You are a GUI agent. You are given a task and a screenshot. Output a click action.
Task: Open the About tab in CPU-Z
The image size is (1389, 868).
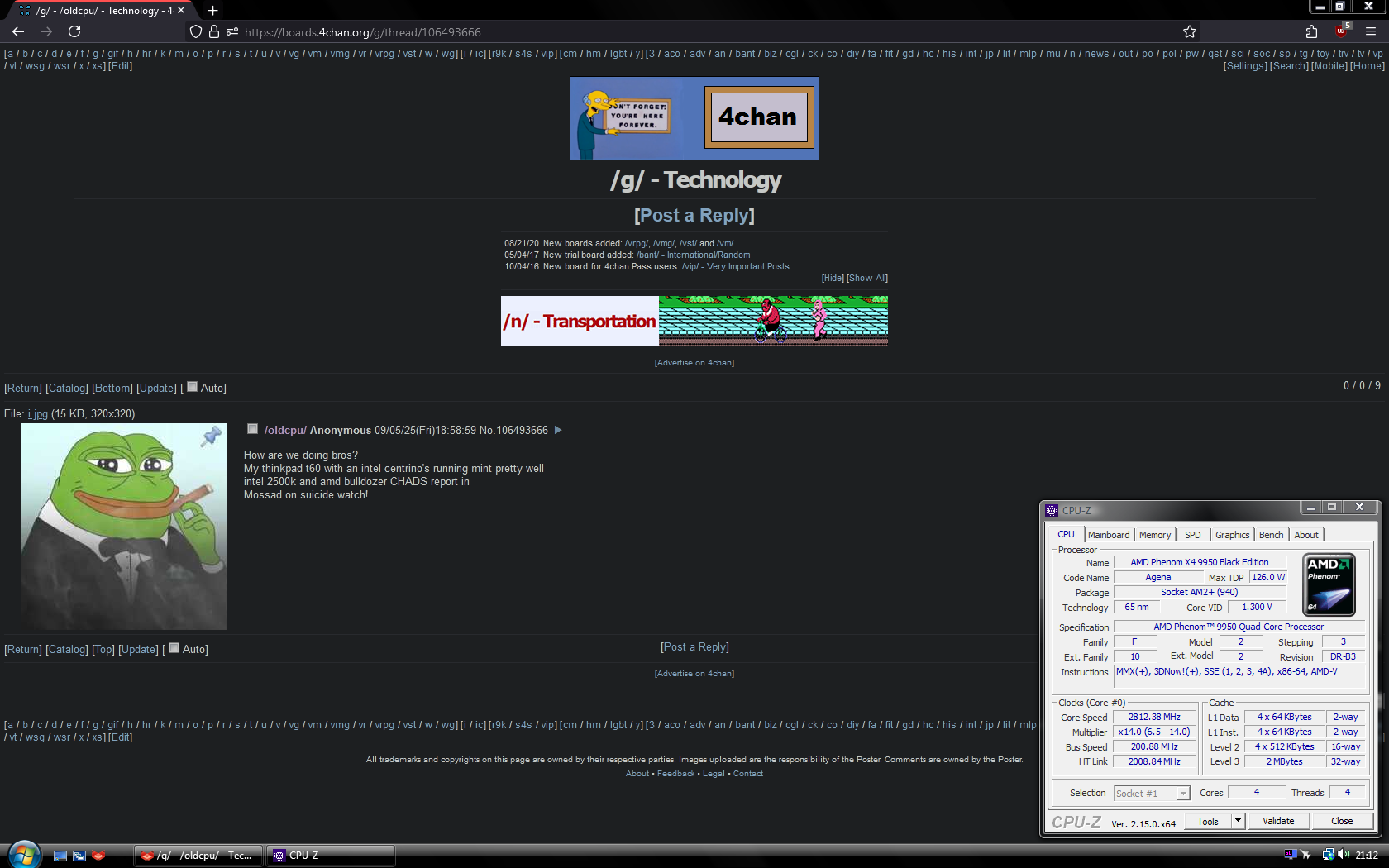(1306, 535)
